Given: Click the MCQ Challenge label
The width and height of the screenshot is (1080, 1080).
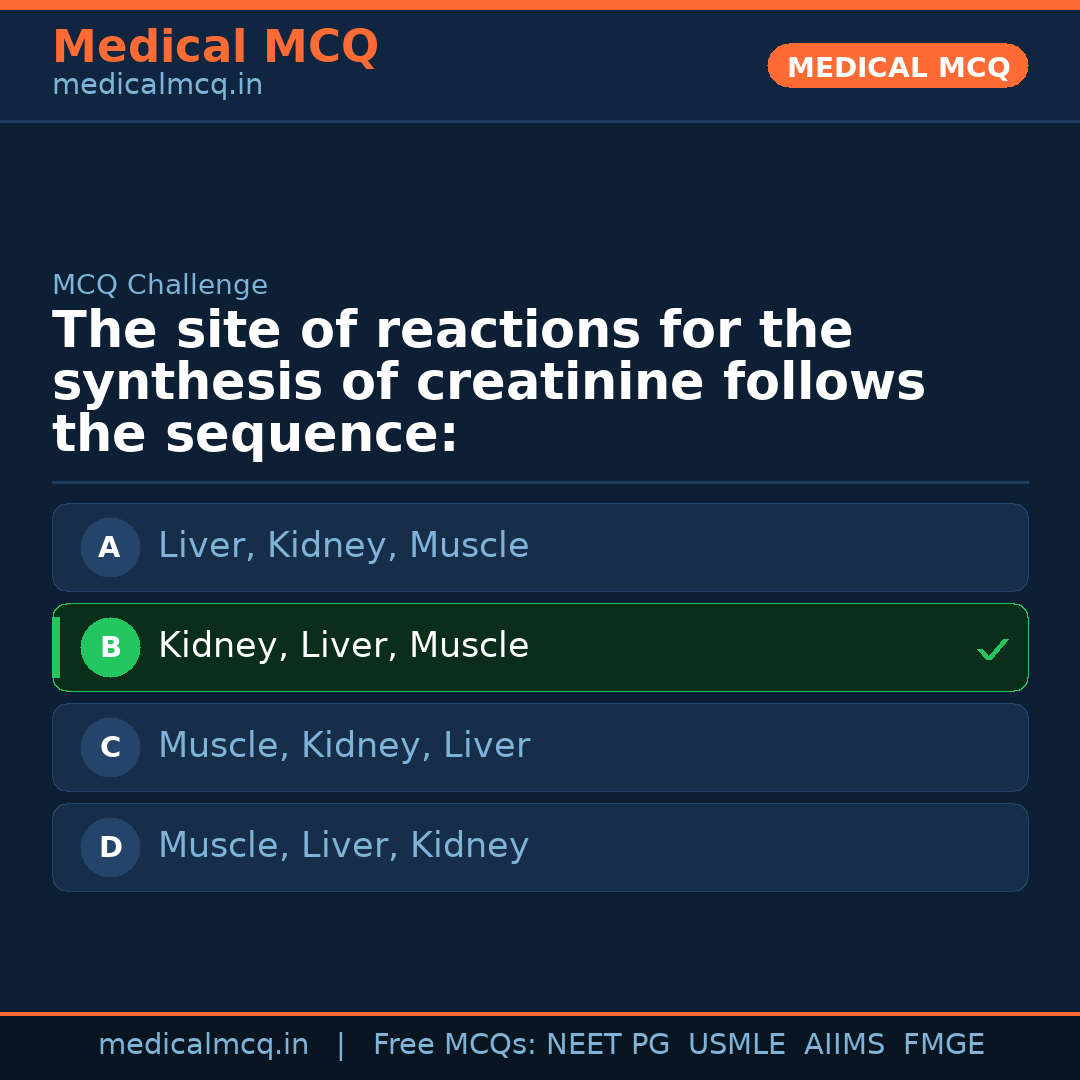Looking at the screenshot, I should (160, 285).
